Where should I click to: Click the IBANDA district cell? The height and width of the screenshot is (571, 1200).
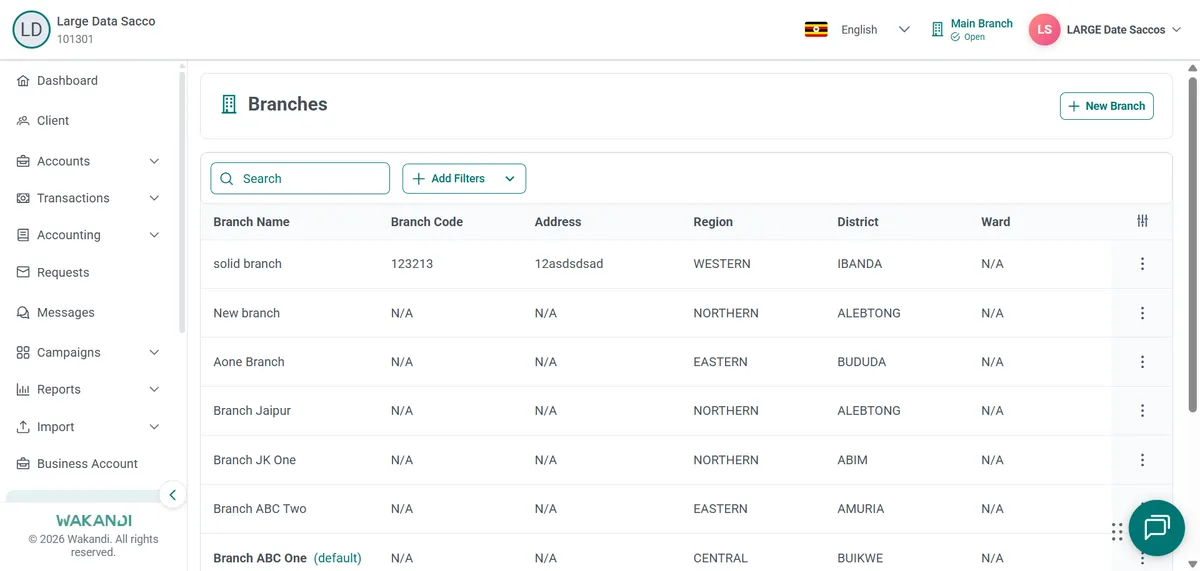click(x=860, y=264)
